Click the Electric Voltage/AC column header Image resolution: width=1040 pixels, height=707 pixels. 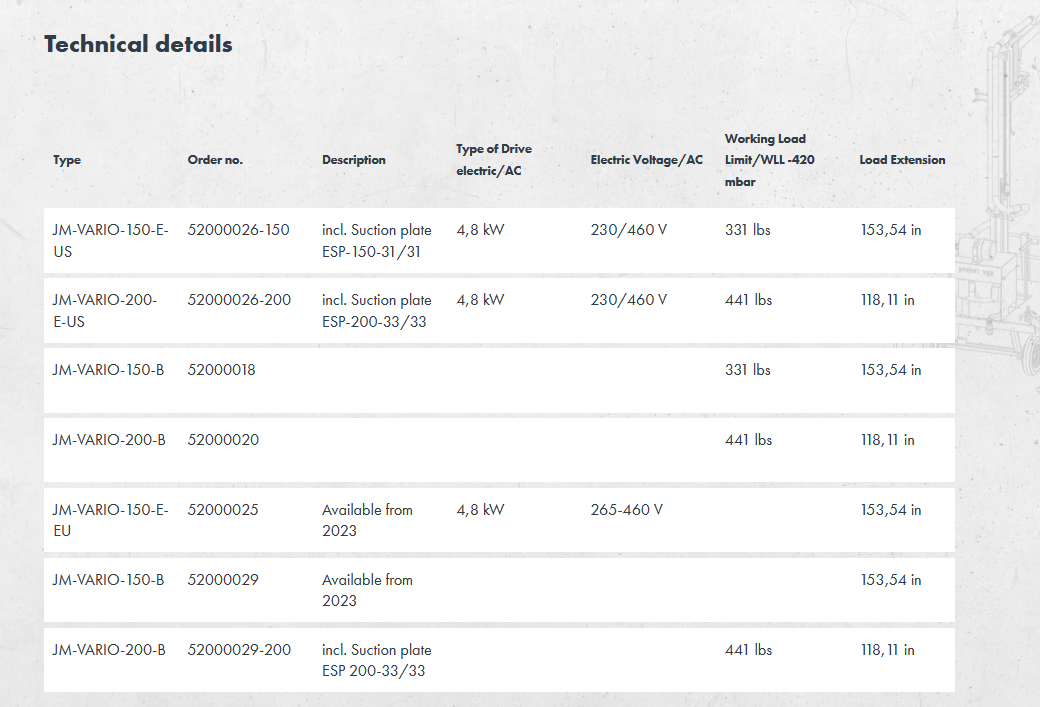coord(646,160)
